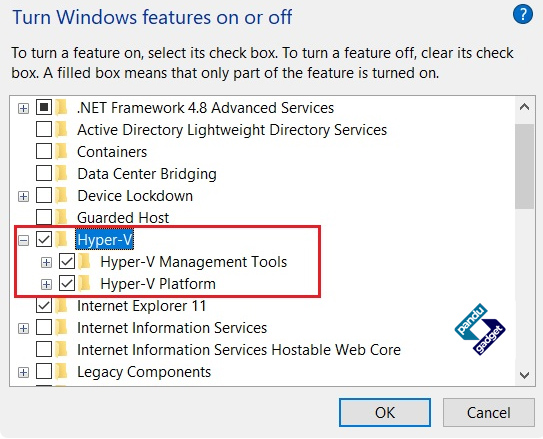Select Internet Information Services Hostable Web Core item

point(239,350)
